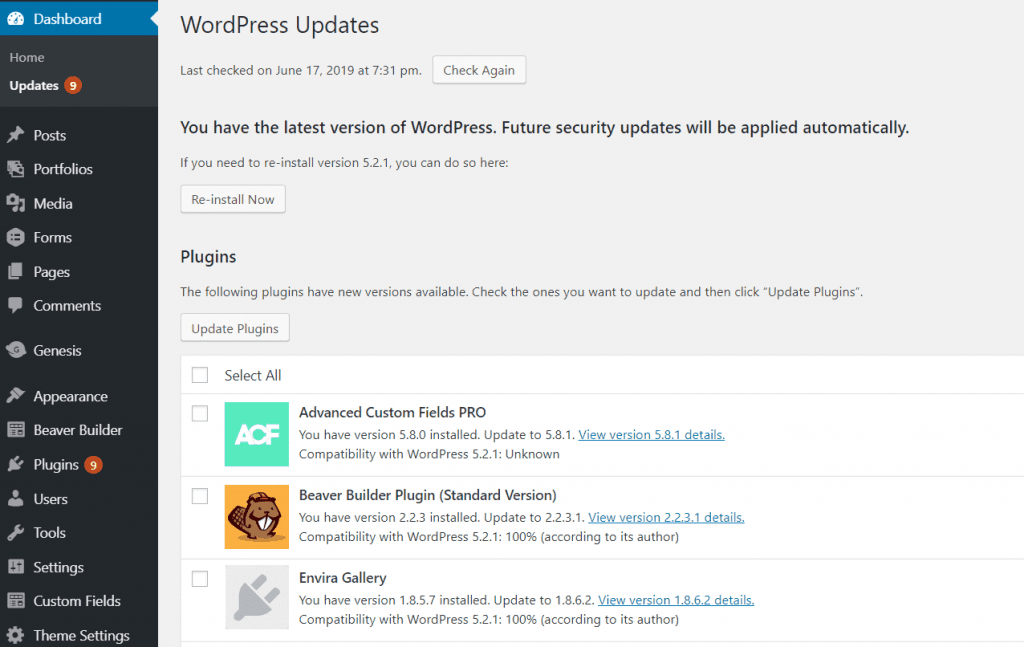Click the Check Again button
This screenshot has width=1024, height=647.
[479, 70]
